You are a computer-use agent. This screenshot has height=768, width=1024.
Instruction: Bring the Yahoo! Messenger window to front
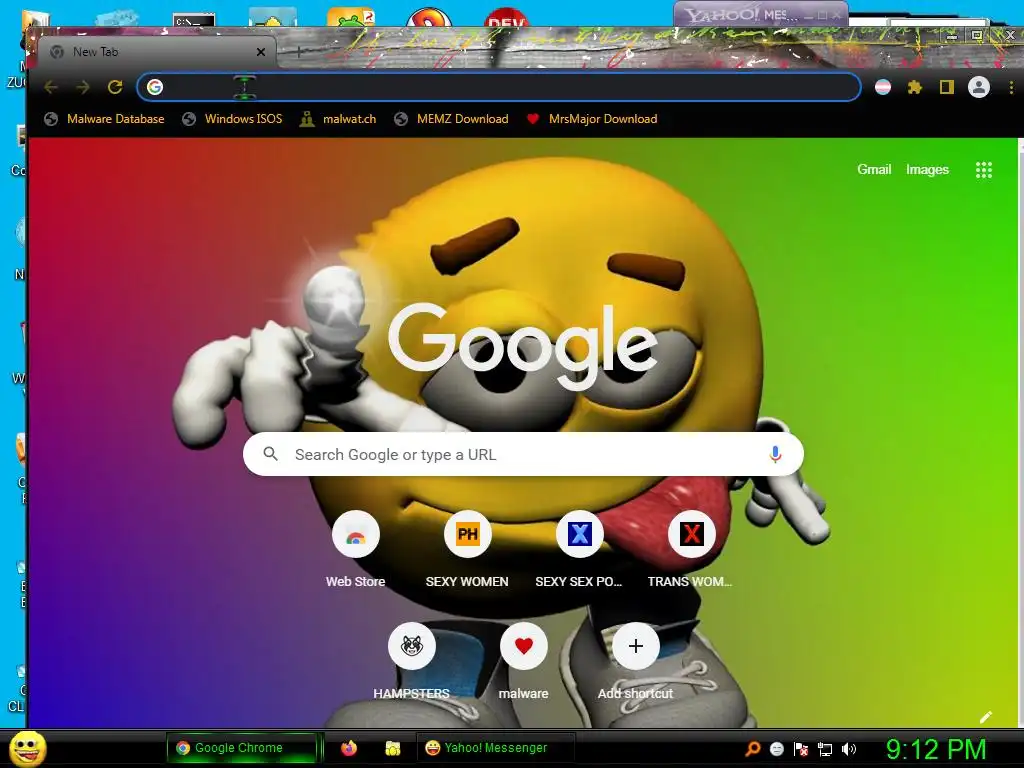(761, 14)
